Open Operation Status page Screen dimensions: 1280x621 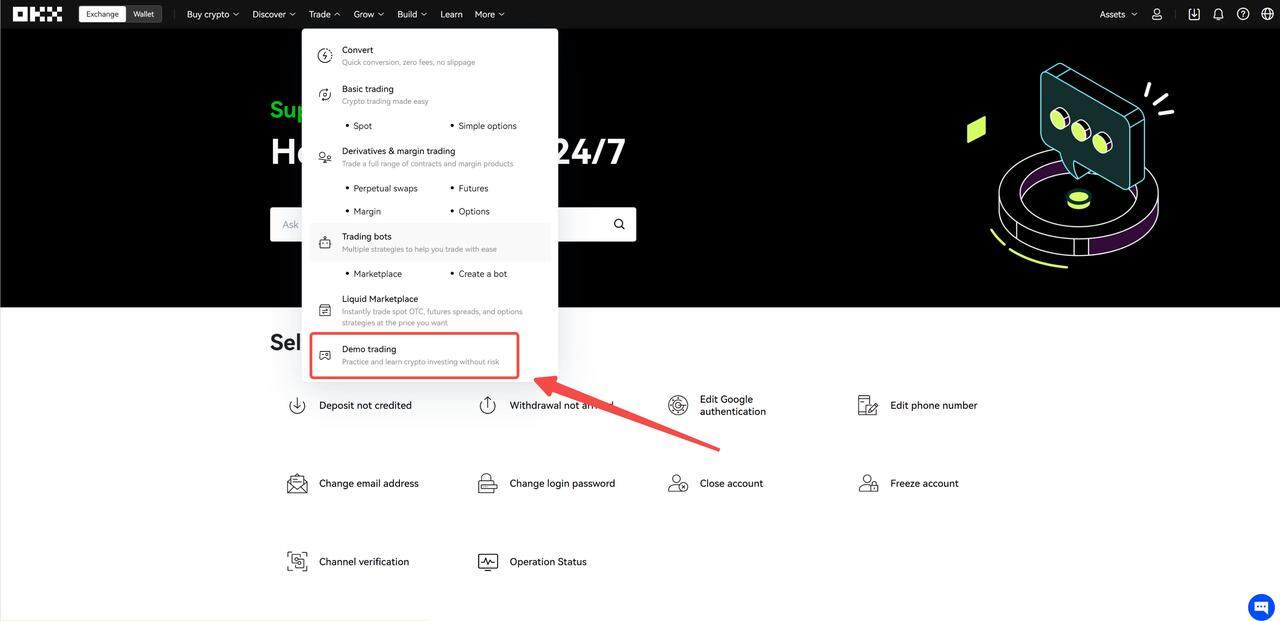click(548, 562)
